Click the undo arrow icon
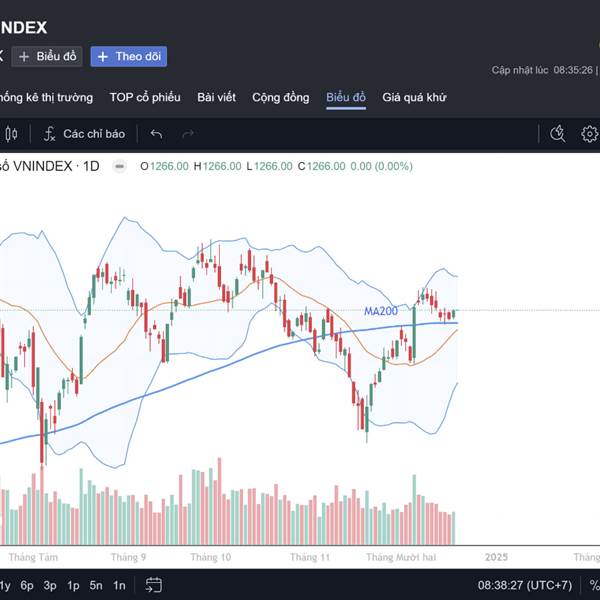 (x=156, y=134)
